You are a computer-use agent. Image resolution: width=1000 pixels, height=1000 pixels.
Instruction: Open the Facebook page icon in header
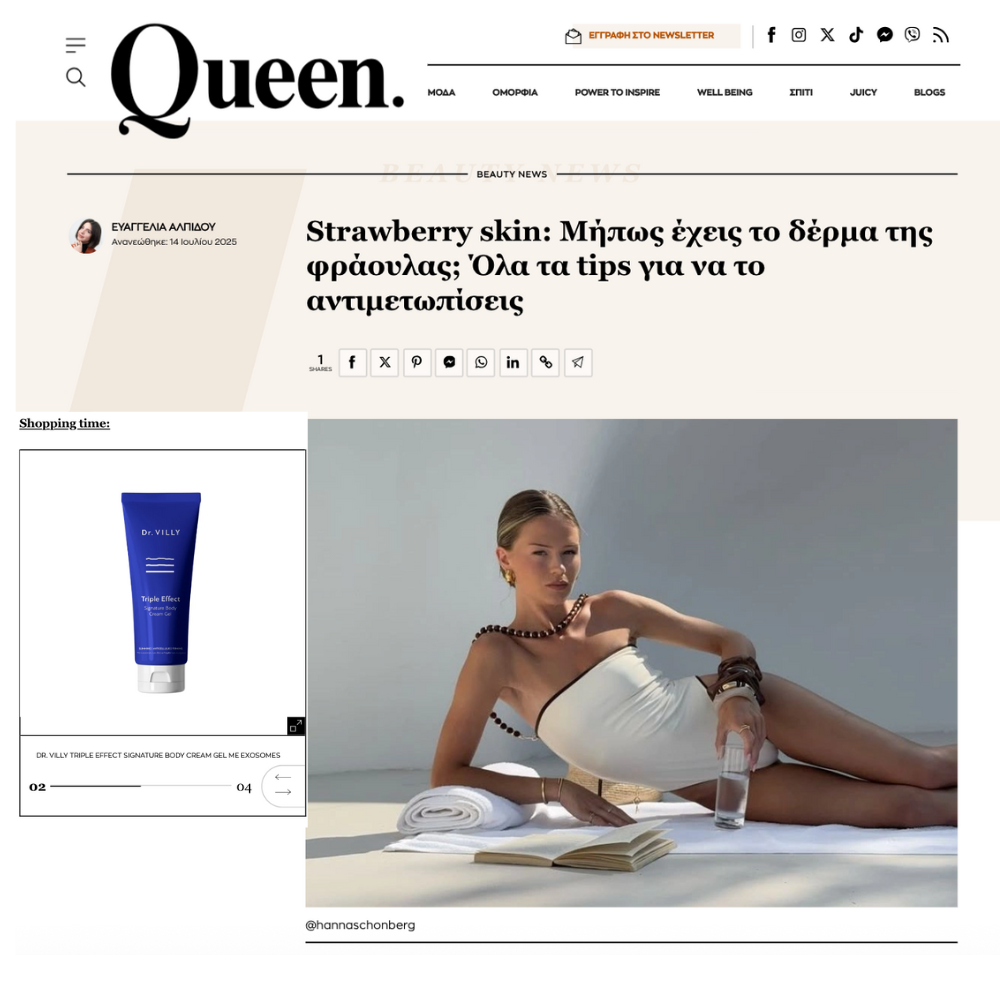[771, 34]
